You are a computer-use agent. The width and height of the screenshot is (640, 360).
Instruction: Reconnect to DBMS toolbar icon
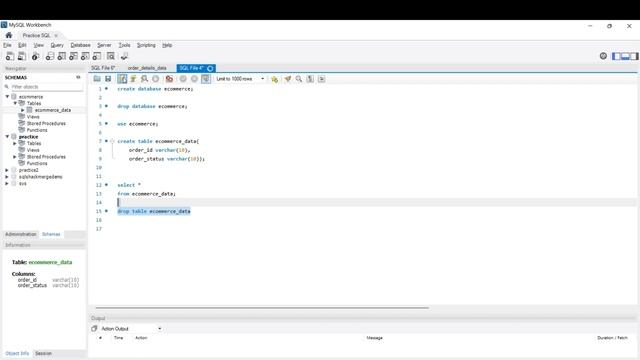tap(124, 56)
